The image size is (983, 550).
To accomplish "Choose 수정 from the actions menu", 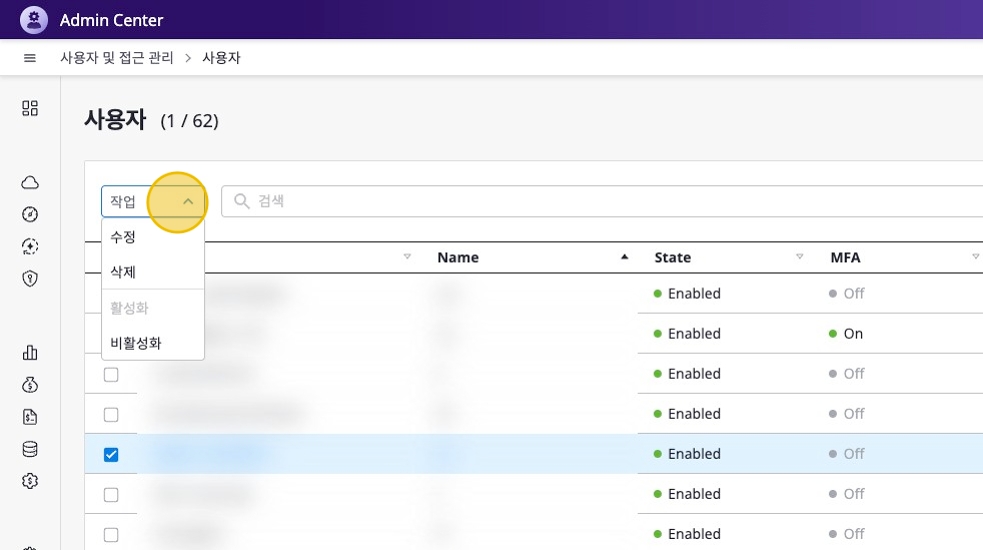I will [123, 238].
